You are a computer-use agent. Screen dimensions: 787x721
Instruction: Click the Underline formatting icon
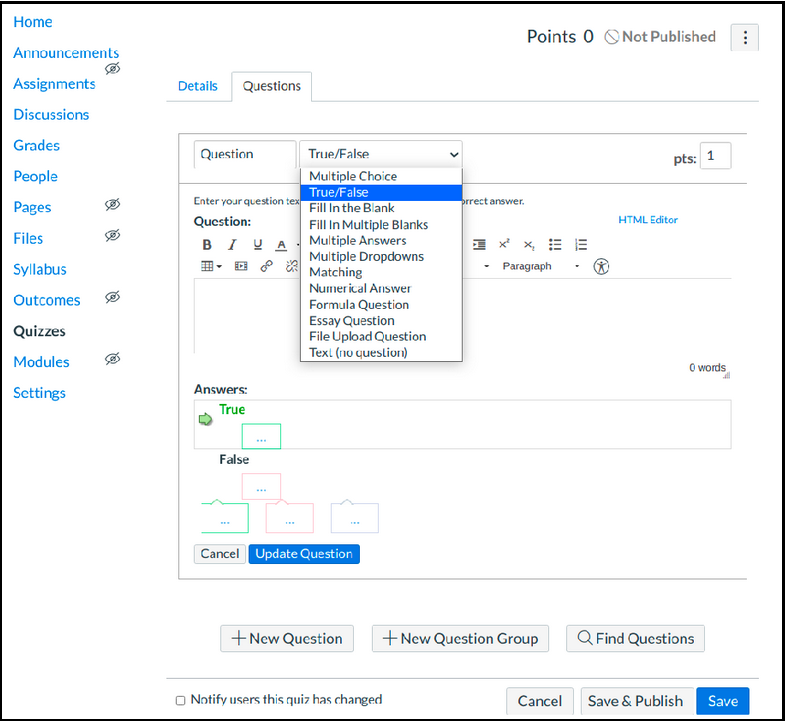pyautogui.click(x=257, y=245)
